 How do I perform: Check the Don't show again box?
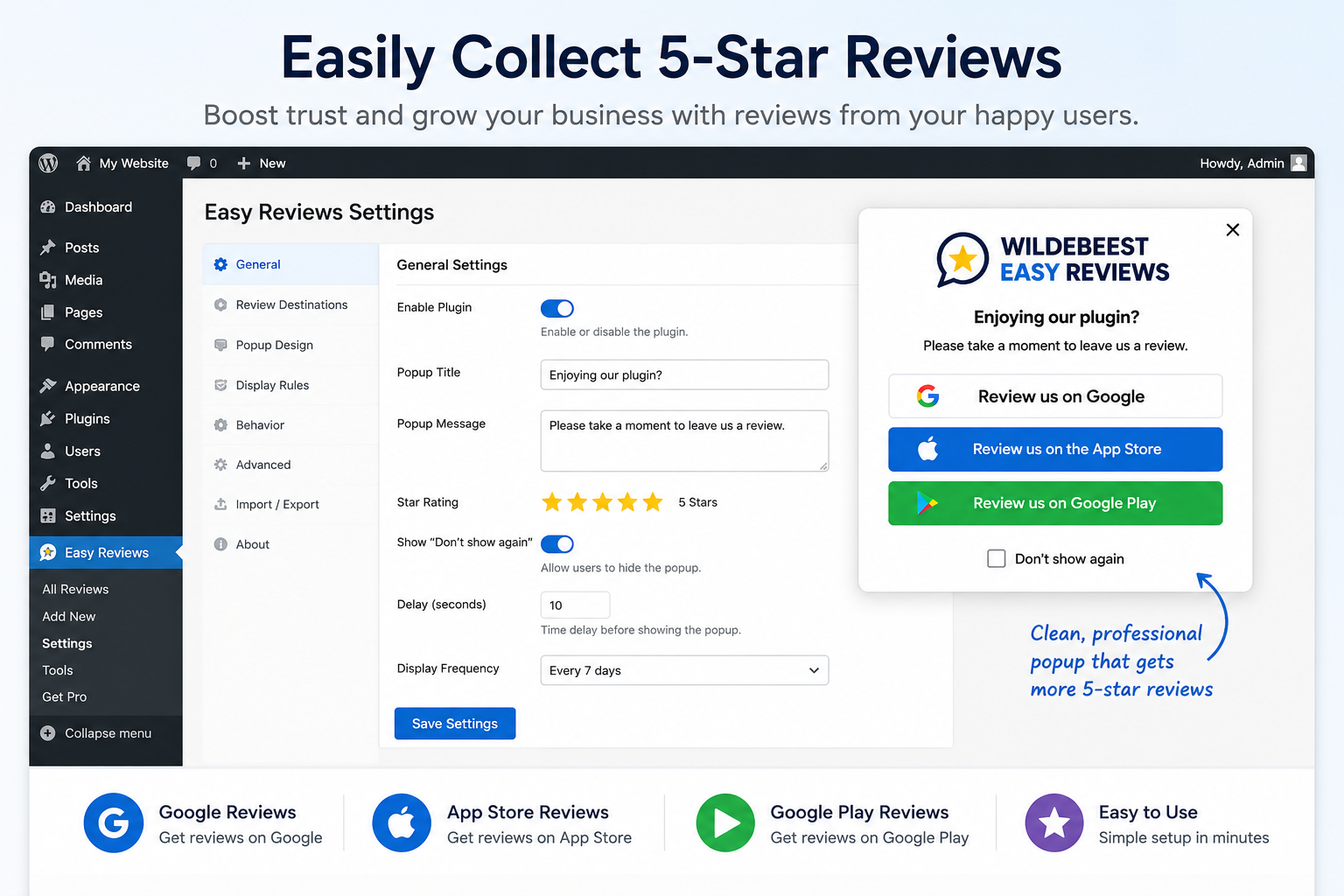tap(996, 558)
